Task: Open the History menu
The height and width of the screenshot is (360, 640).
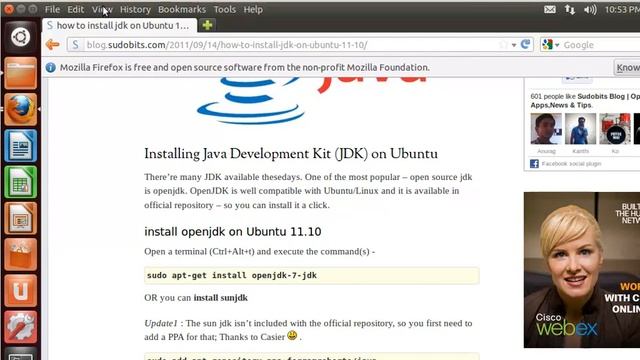Action: tap(135, 9)
